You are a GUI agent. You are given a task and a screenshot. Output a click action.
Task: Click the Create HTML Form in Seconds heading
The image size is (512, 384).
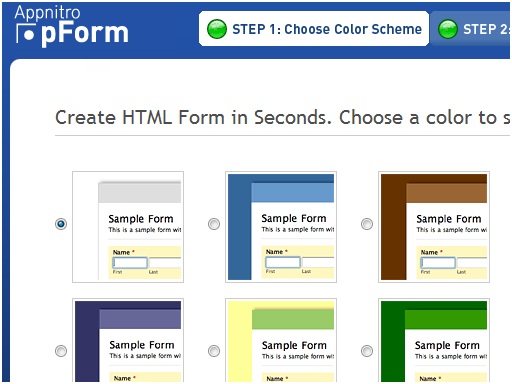[282, 117]
